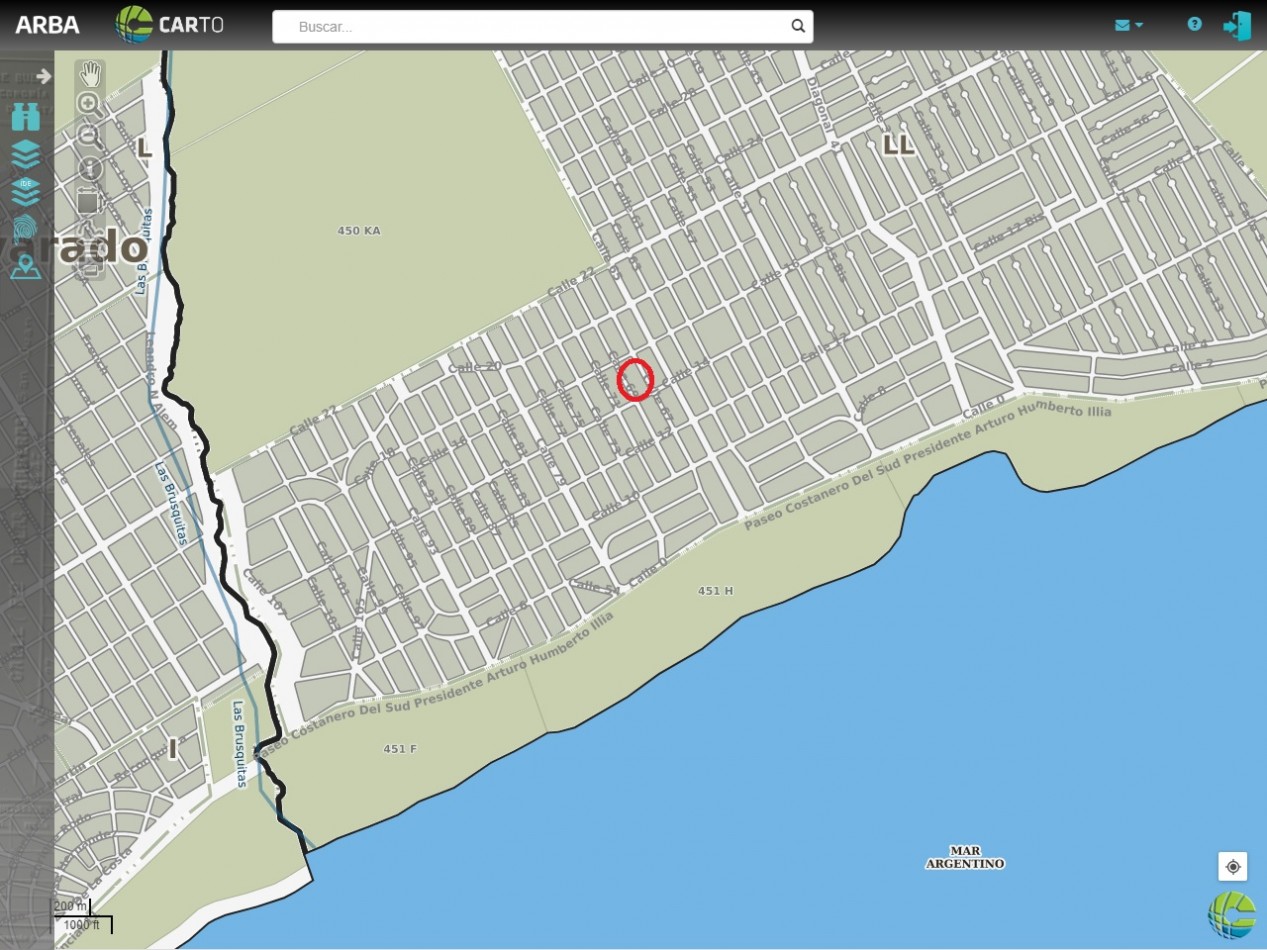Viewport: 1267px width, 950px height.
Task: Open the binoculars search panel
Action: tap(26, 117)
